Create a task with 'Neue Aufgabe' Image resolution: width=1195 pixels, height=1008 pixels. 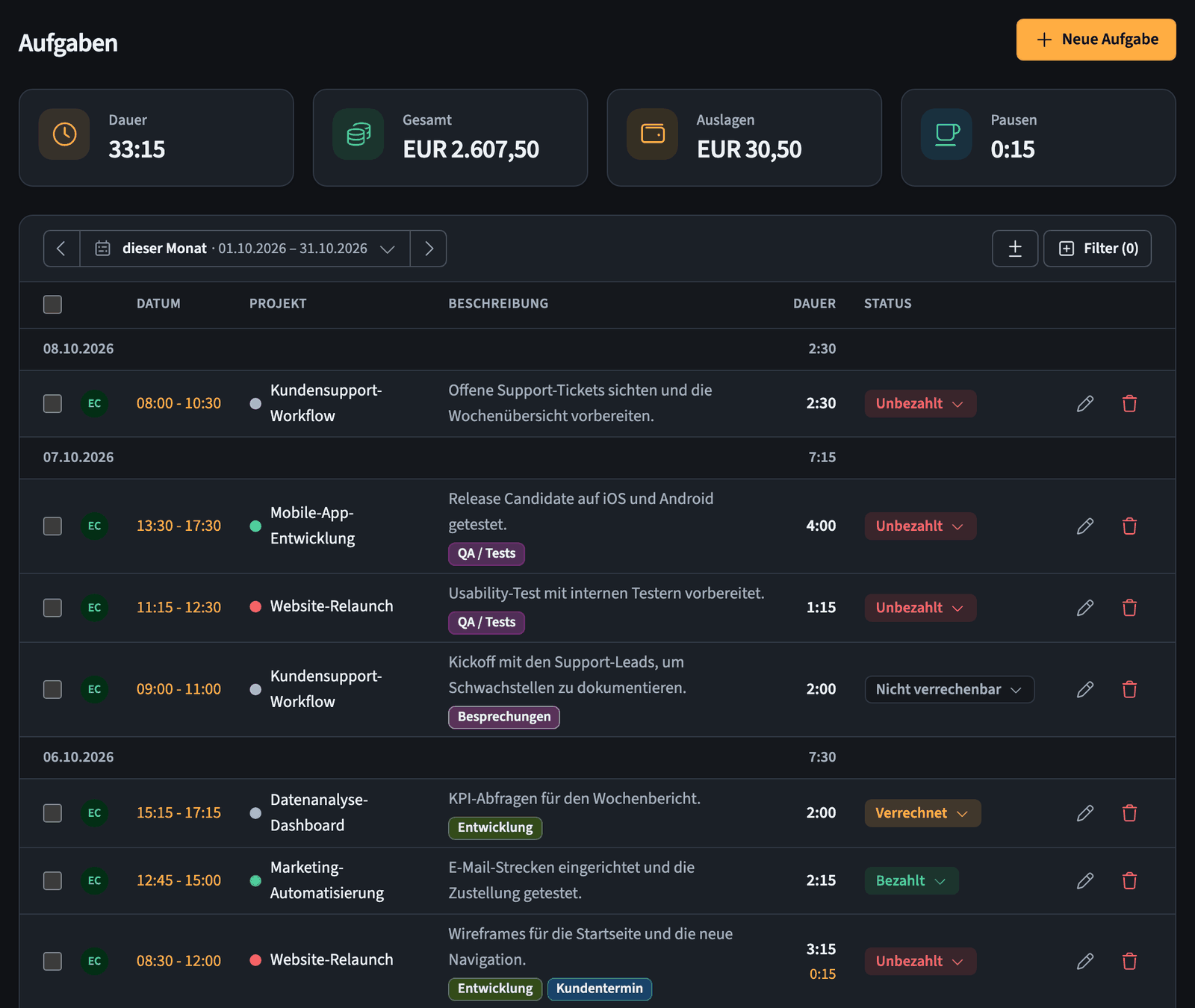(1096, 40)
